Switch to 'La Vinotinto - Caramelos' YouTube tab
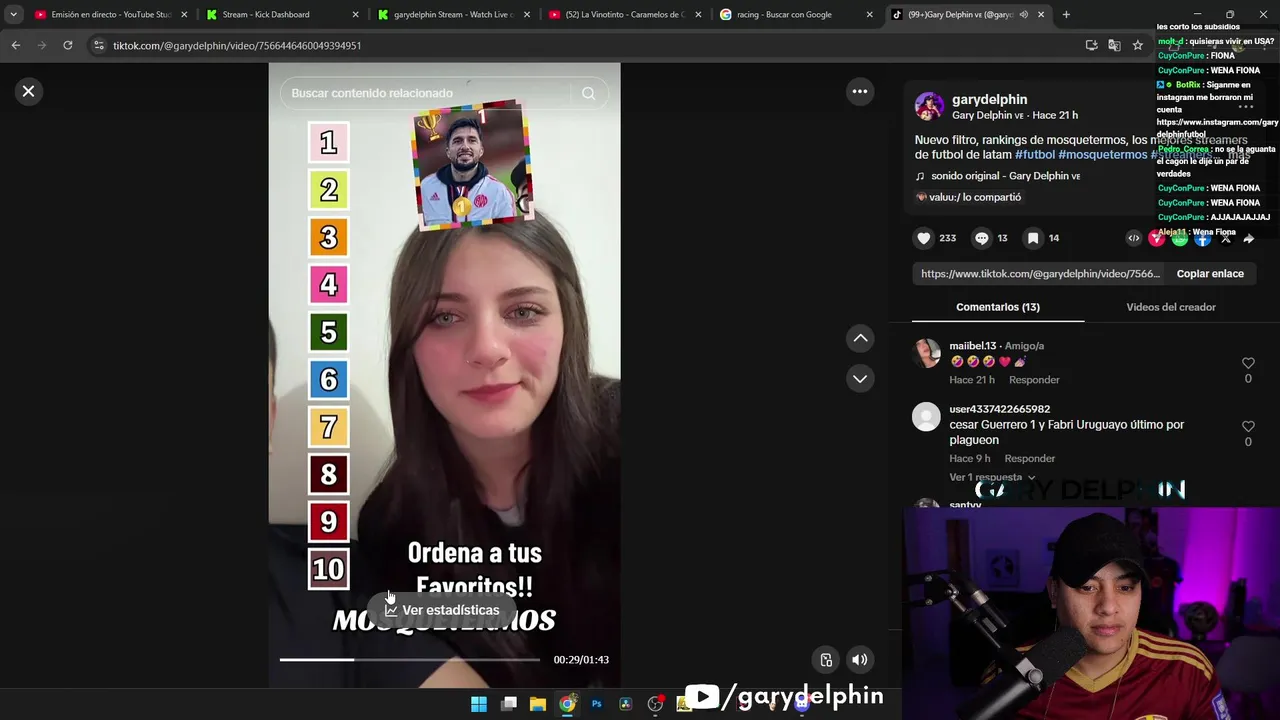The width and height of the screenshot is (1280, 720). pyautogui.click(x=624, y=15)
